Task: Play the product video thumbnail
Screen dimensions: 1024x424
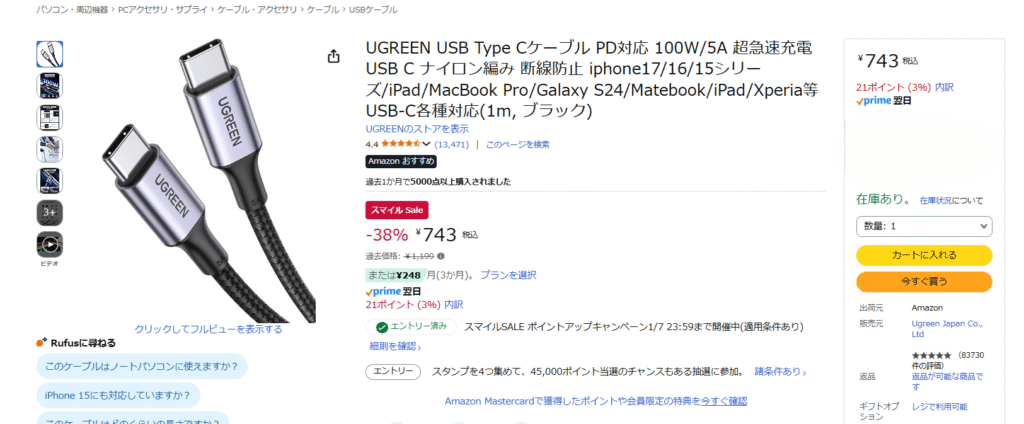Action: [x=50, y=243]
